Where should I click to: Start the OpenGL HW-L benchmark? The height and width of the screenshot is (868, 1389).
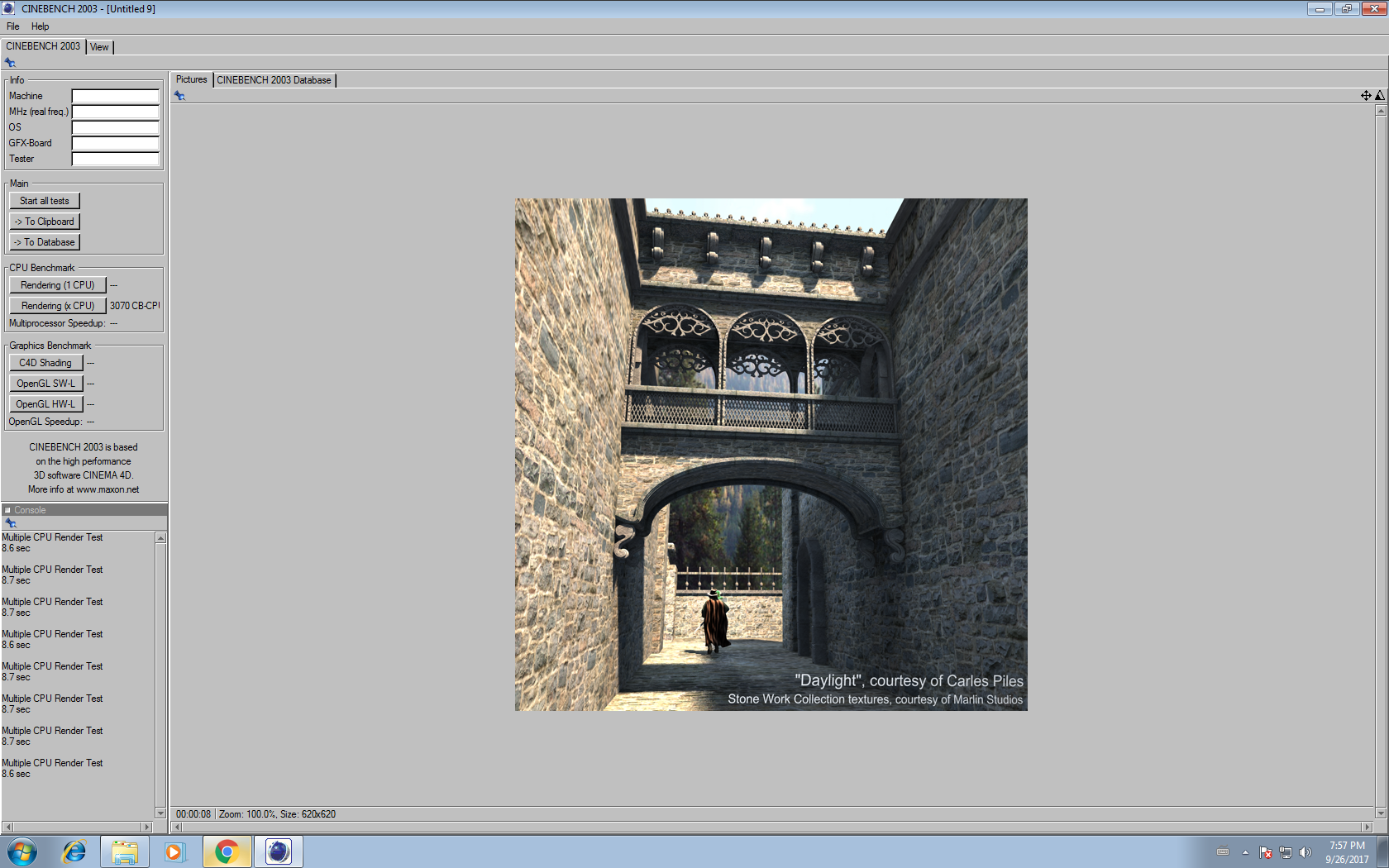[x=46, y=404]
